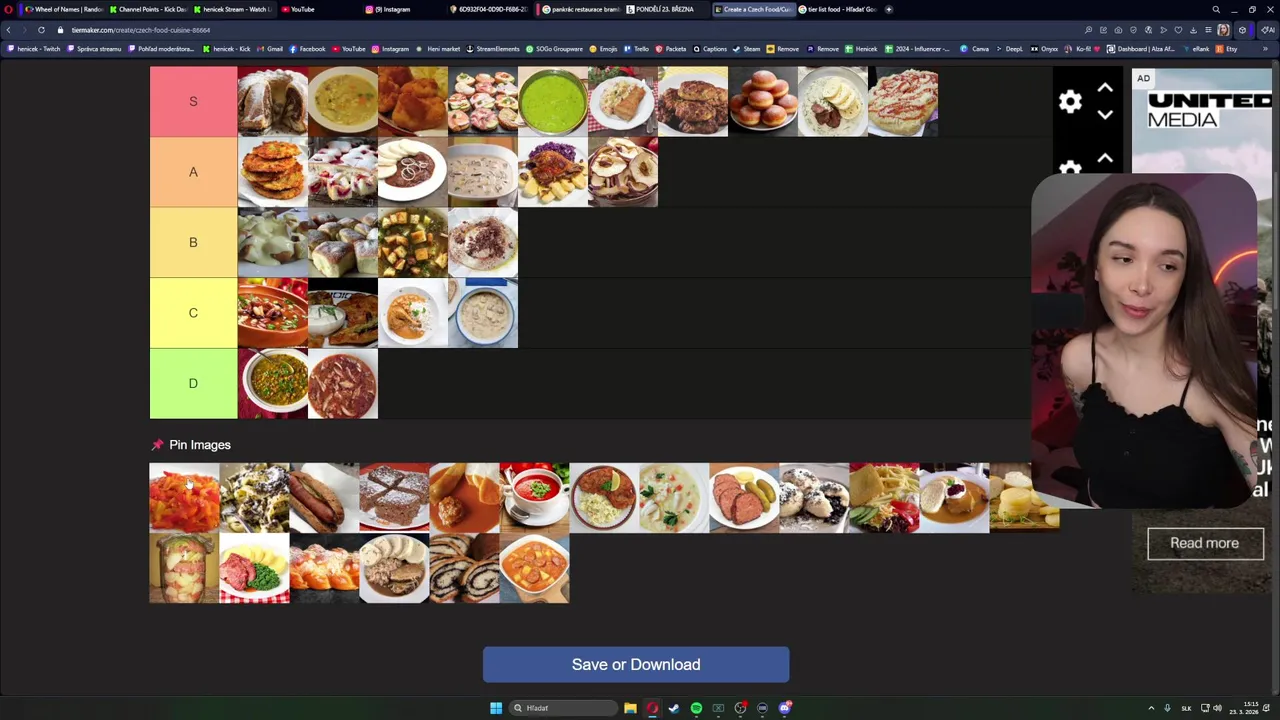Click microphone icon in system tray
This screenshot has height=720, width=1280.
point(1167,708)
